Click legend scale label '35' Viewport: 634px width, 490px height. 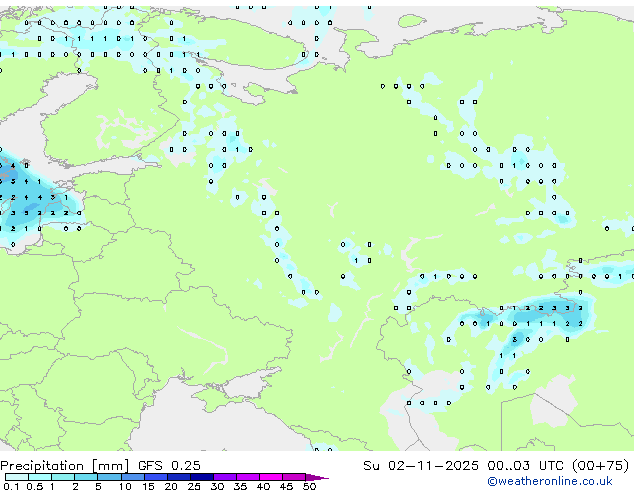pos(240,486)
